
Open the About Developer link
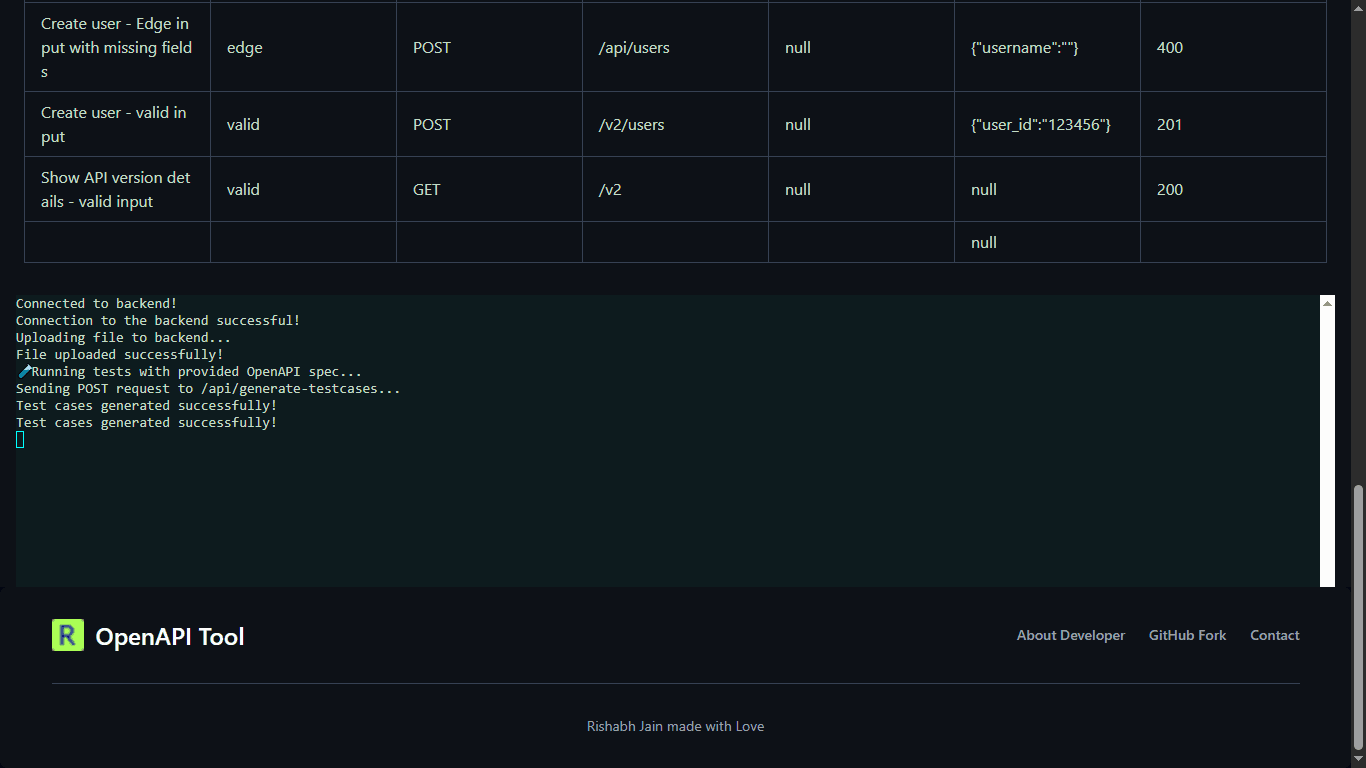pos(1071,635)
